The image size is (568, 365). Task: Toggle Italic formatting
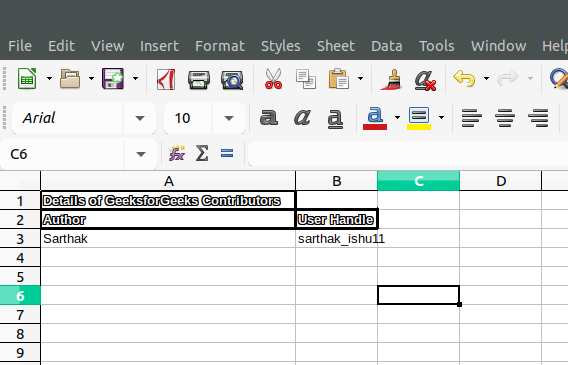(x=302, y=118)
